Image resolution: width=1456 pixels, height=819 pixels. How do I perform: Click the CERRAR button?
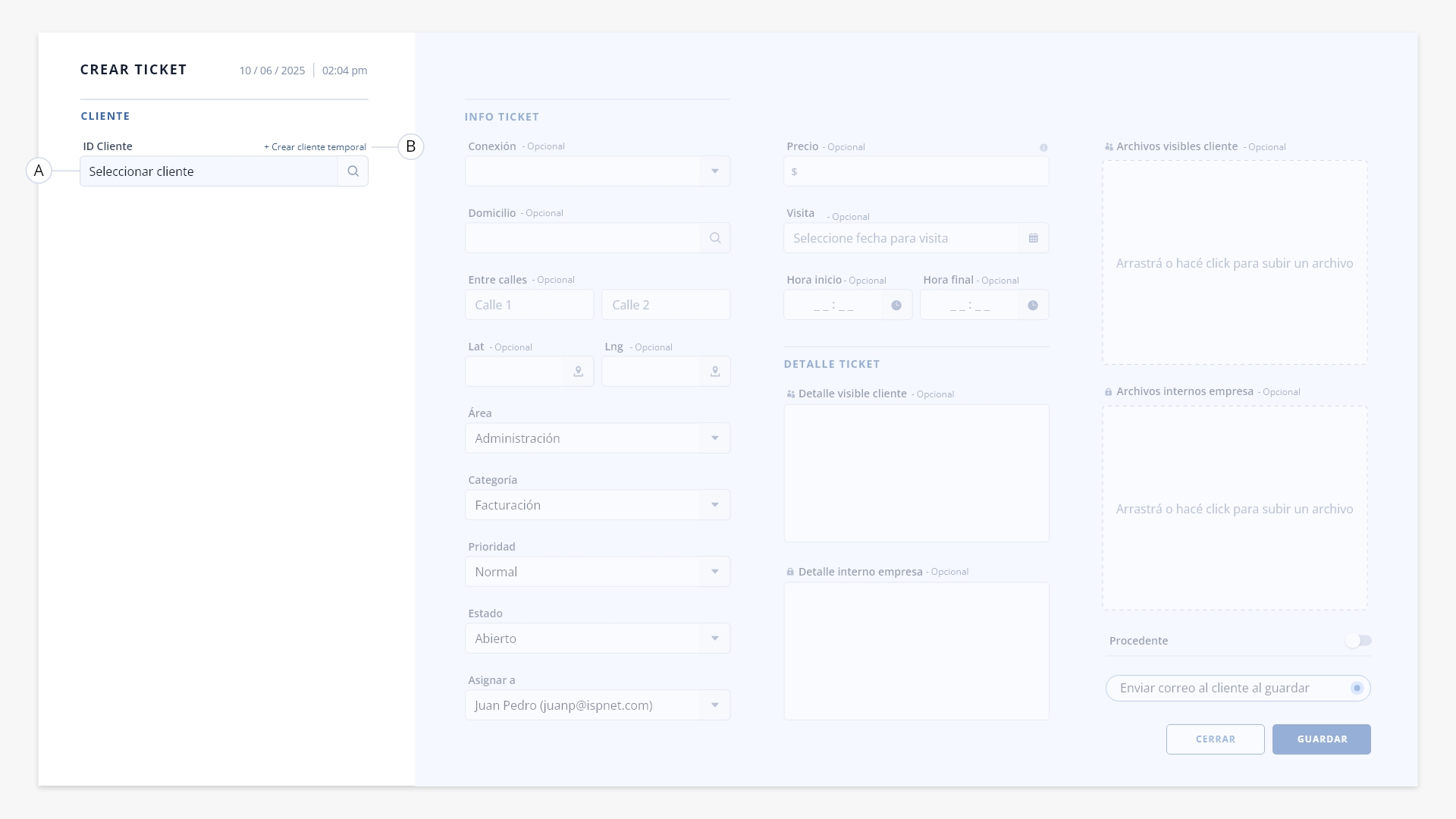[1216, 739]
